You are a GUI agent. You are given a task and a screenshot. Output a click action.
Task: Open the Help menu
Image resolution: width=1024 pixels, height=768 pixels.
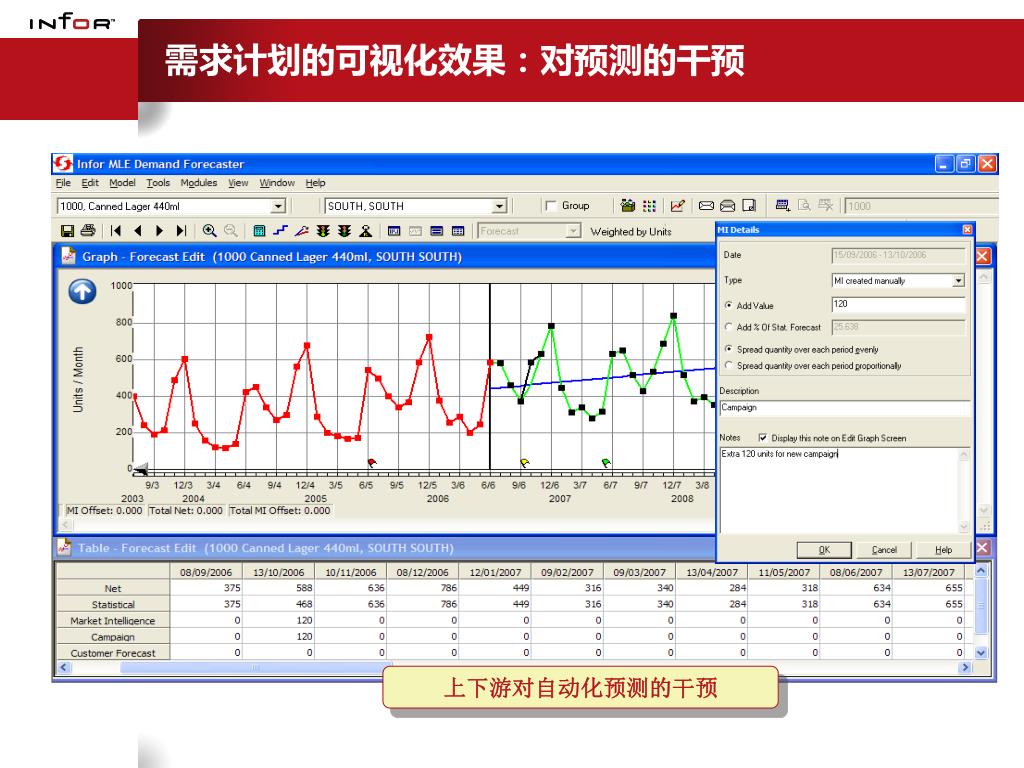[315, 183]
